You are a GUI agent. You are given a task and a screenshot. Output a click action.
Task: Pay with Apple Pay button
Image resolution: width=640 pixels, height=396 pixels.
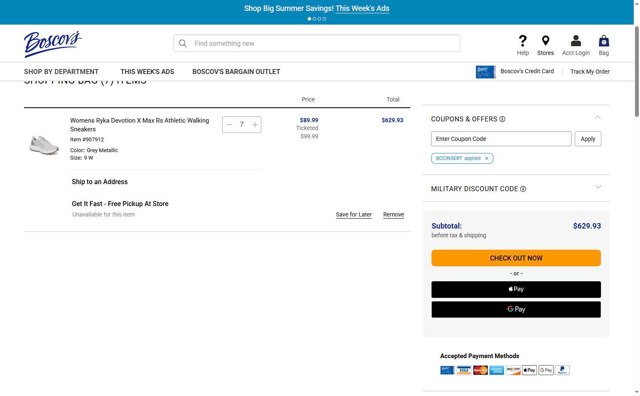(516, 289)
